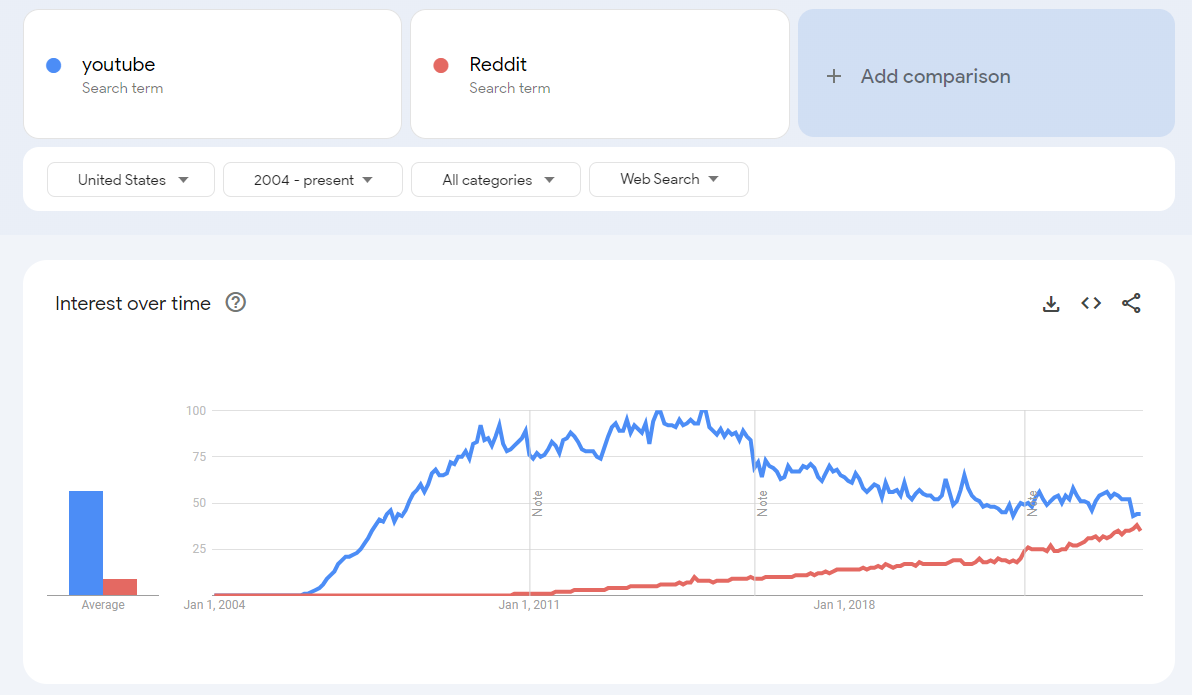1192x695 pixels.
Task: Edit the youtube search term
Action: [118, 65]
